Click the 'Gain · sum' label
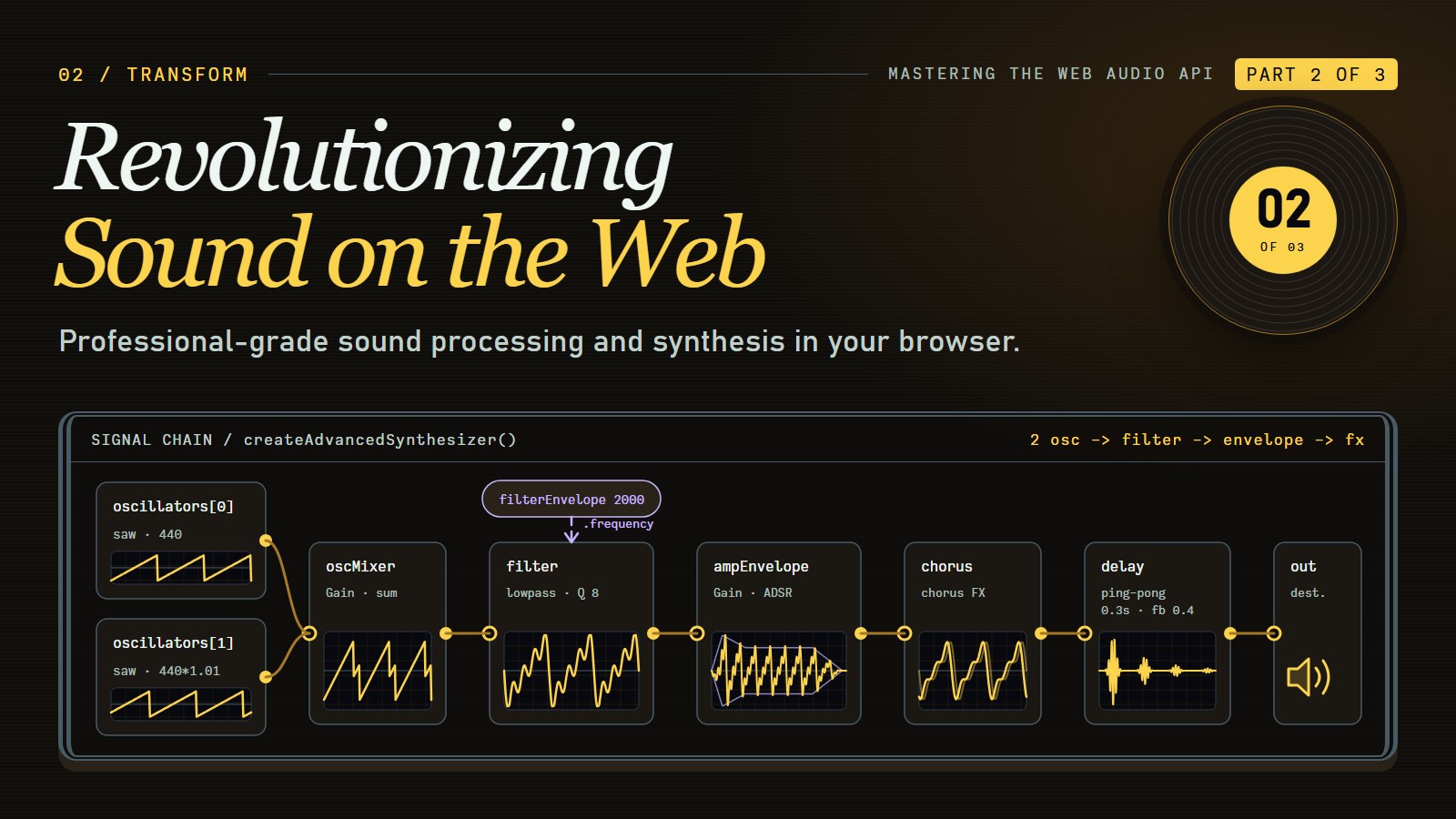 (361, 592)
